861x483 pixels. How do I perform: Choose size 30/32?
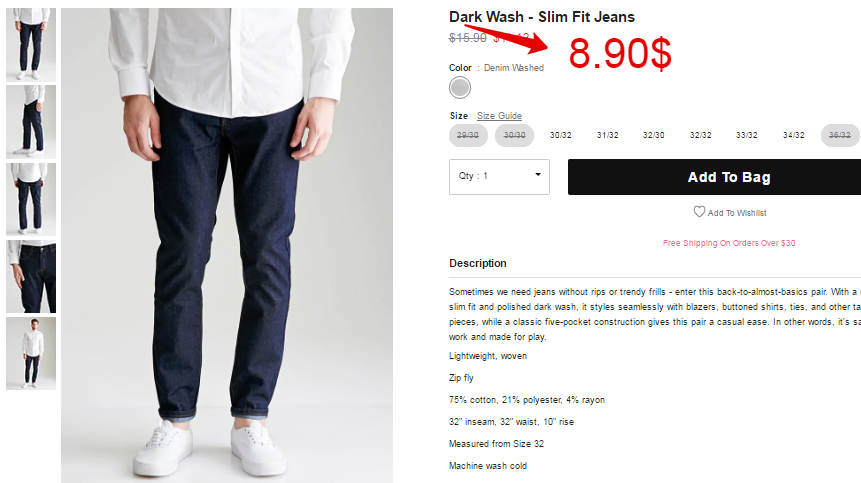pyautogui.click(x=561, y=135)
